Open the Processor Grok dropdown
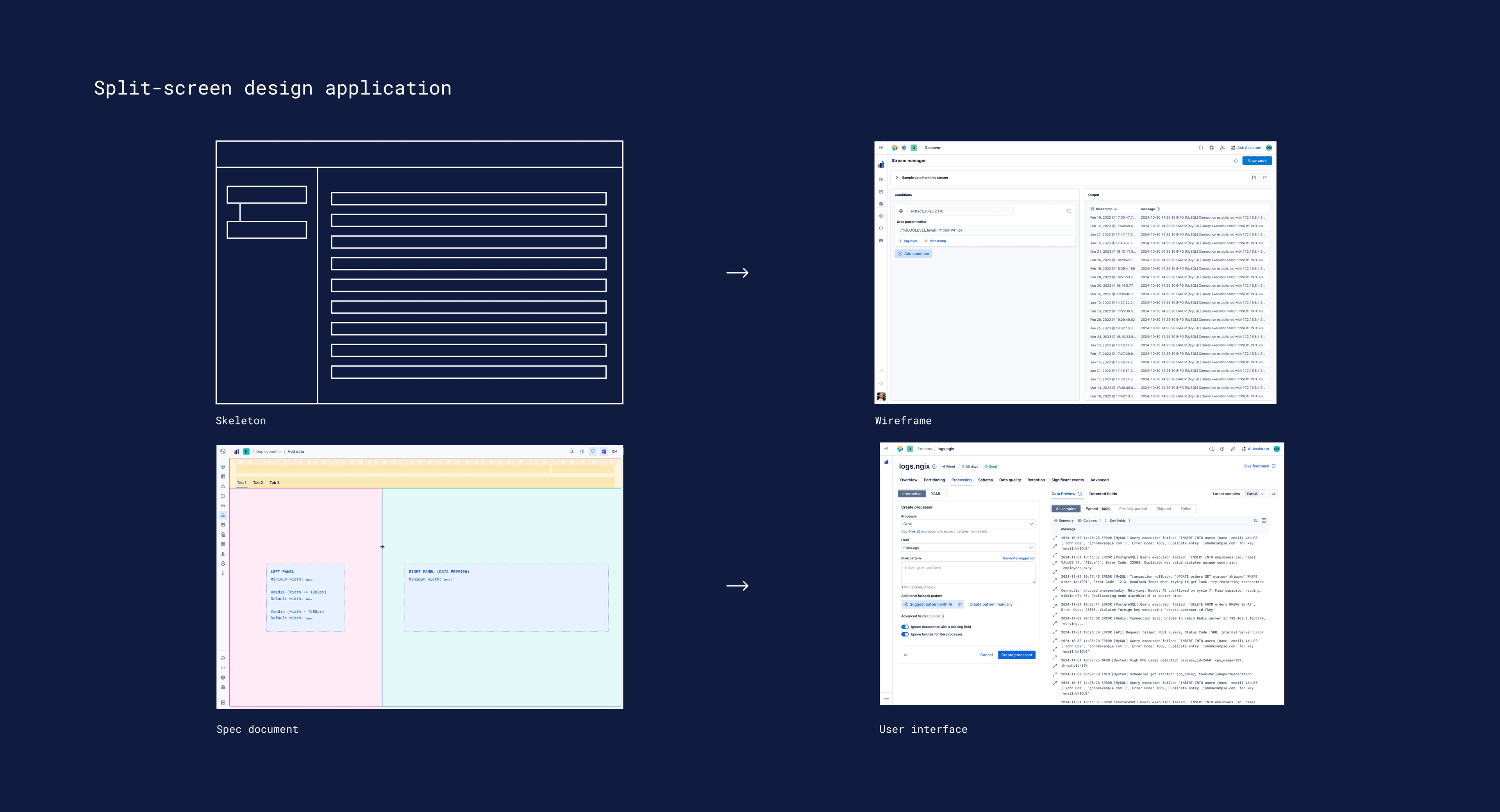The height and width of the screenshot is (812, 1500). pos(968,524)
